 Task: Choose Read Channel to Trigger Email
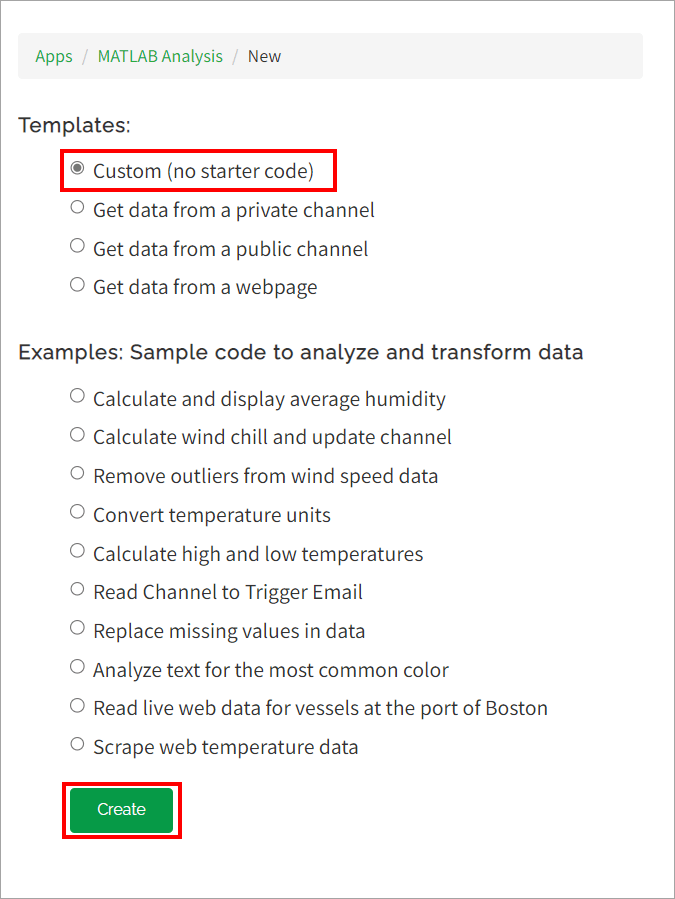pos(78,591)
